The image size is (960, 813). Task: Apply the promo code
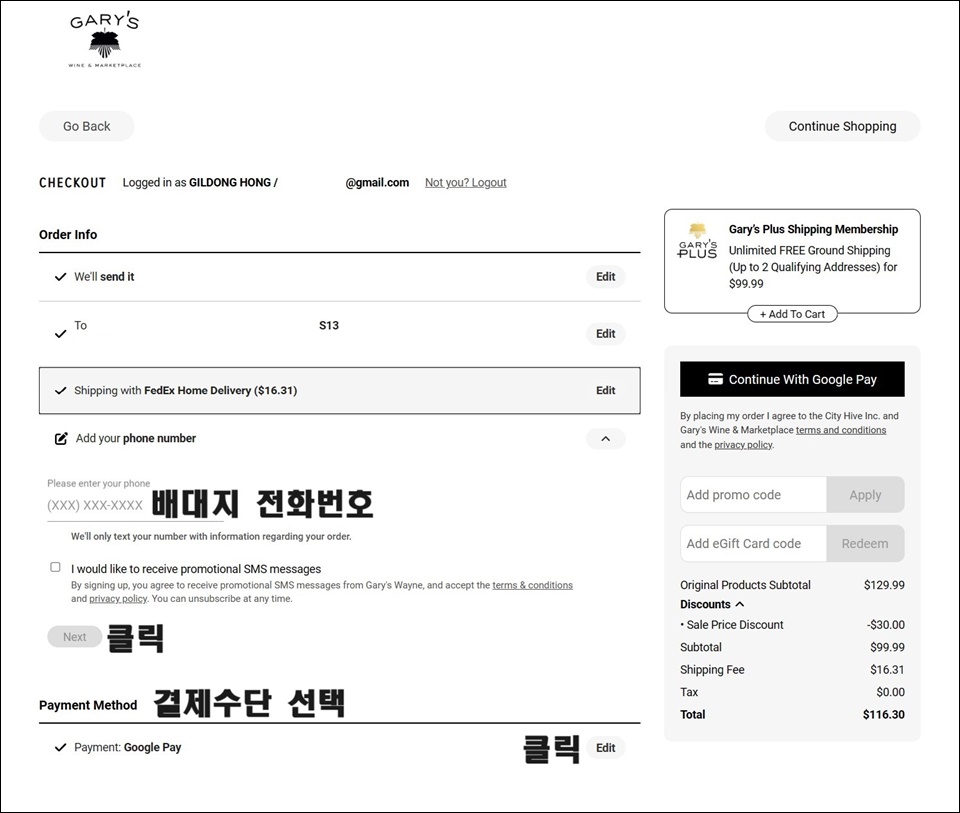865,495
